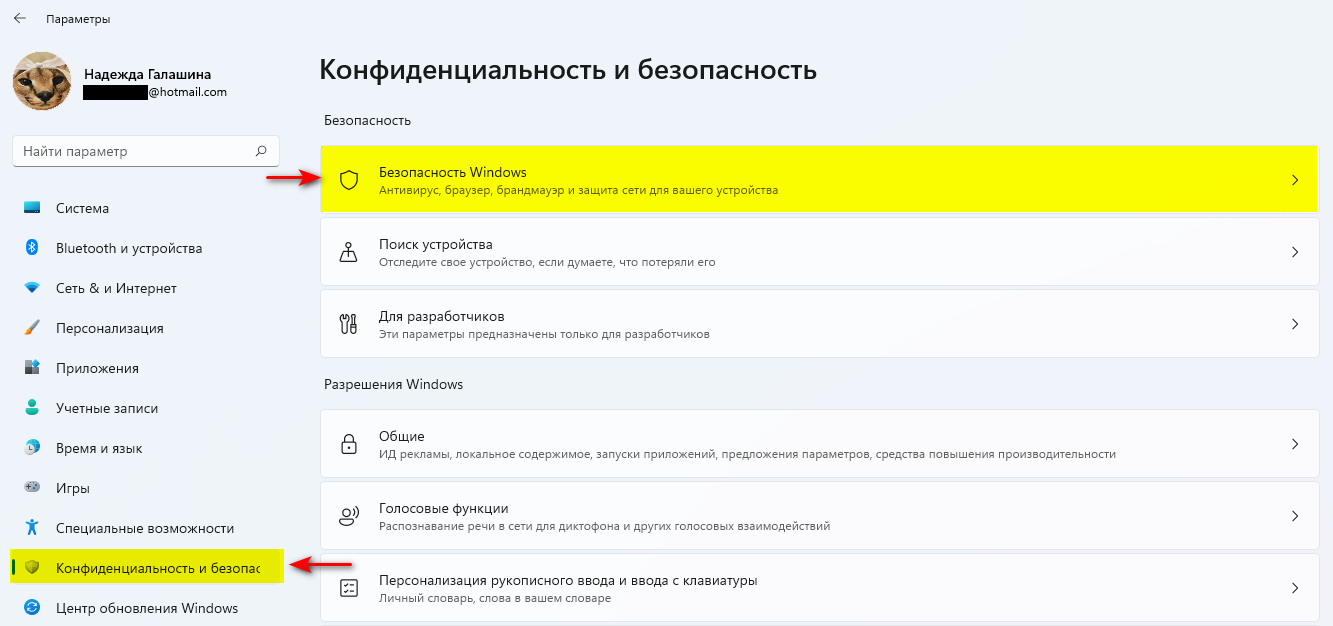The height and width of the screenshot is (626, 1333).
Task: Click the Приложения apps icon
Action: [x=32, y=368]
